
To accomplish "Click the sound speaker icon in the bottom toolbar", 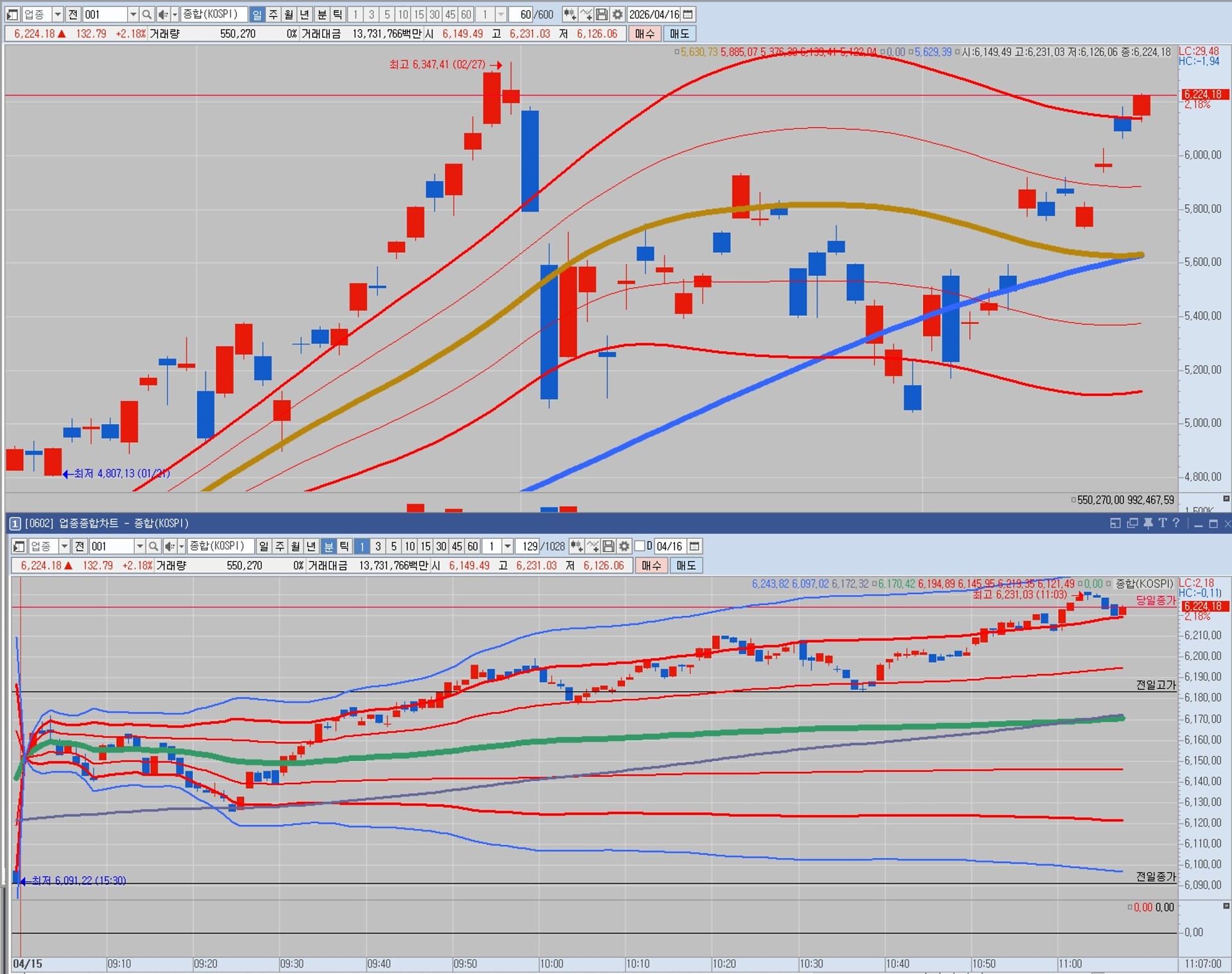I will (x=169, y=546).
